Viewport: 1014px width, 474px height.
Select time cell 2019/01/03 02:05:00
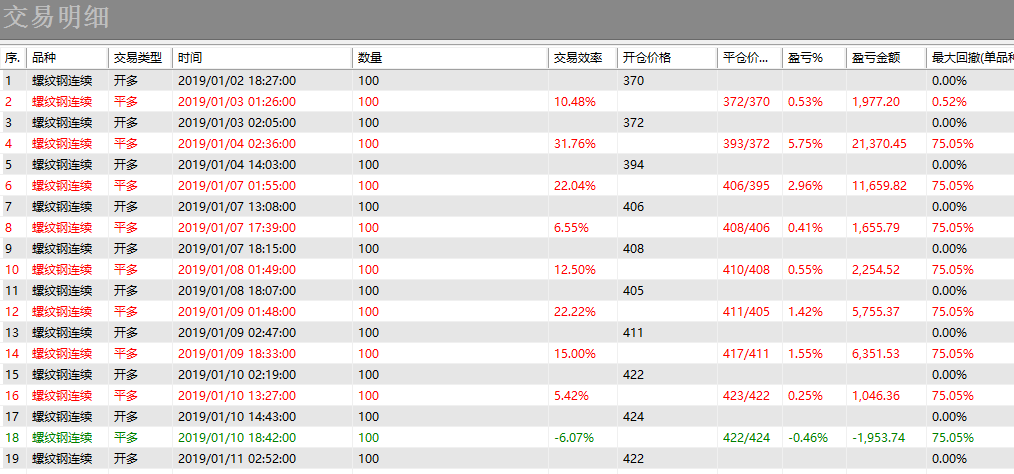click(x=237, y=123)
